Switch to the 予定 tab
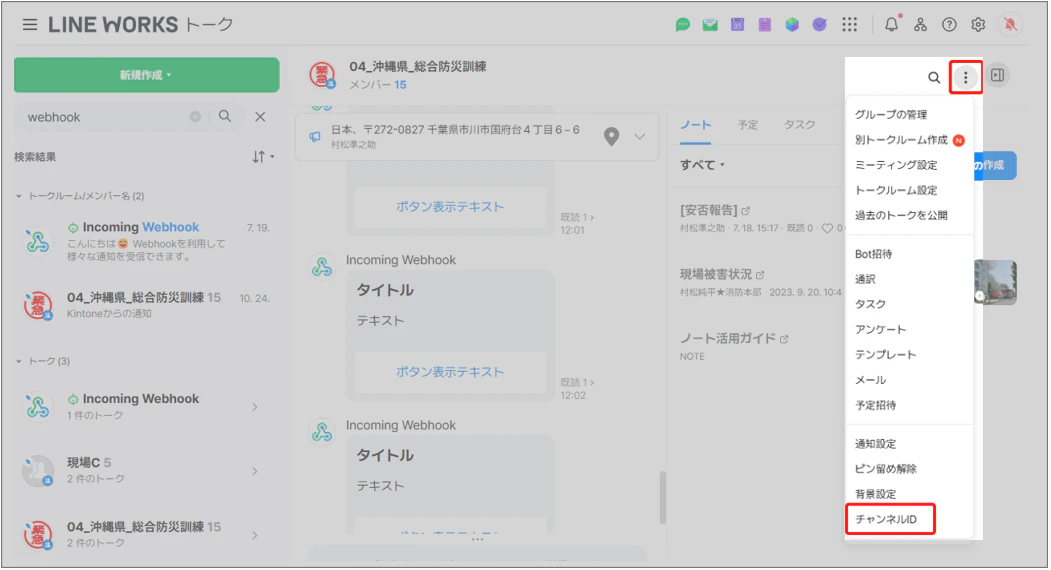1051x570 pixels. 748,125
